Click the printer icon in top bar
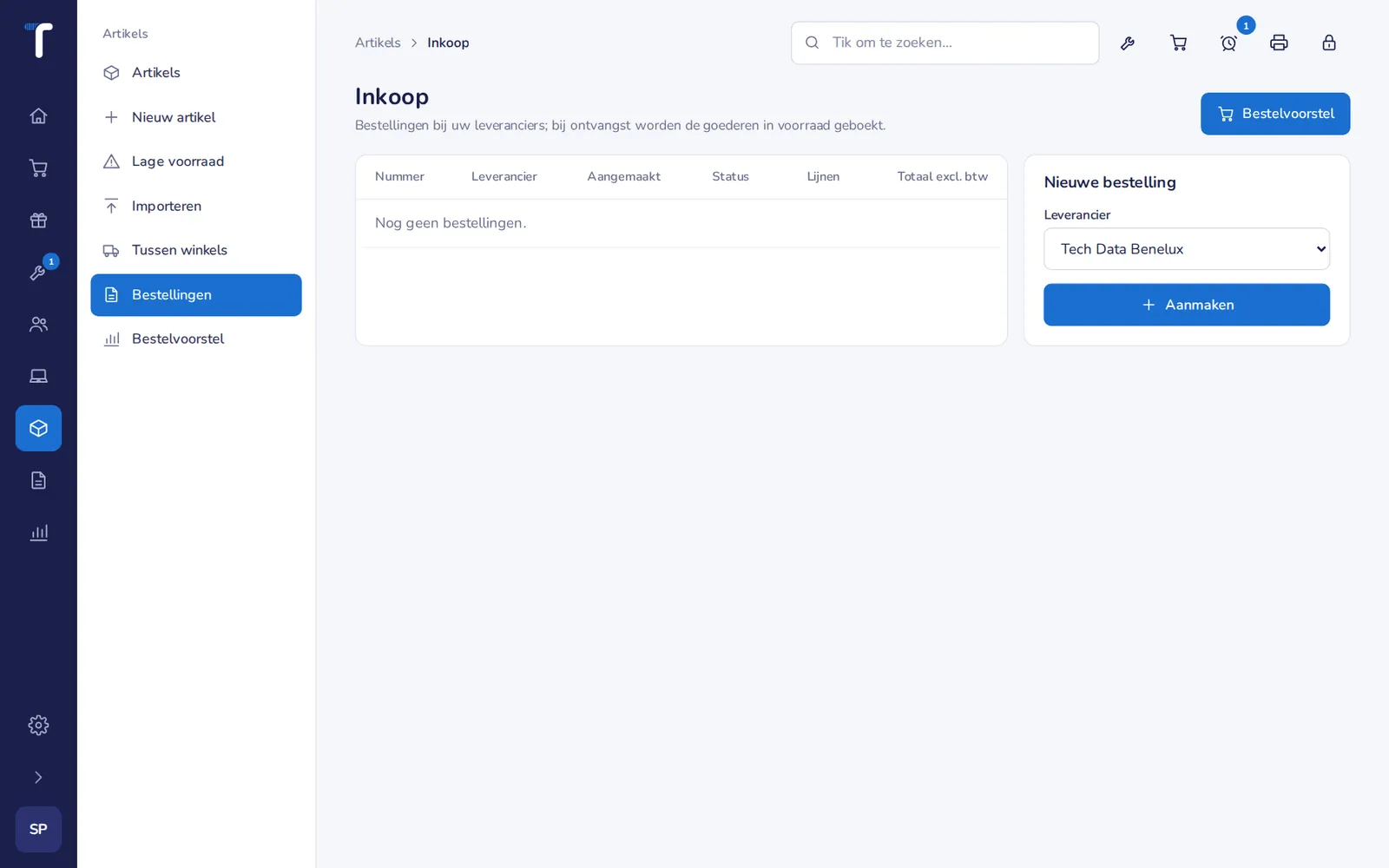The height and width of the screenshot is (868, 1389). pyautogui.click(x=1279, y=43)
